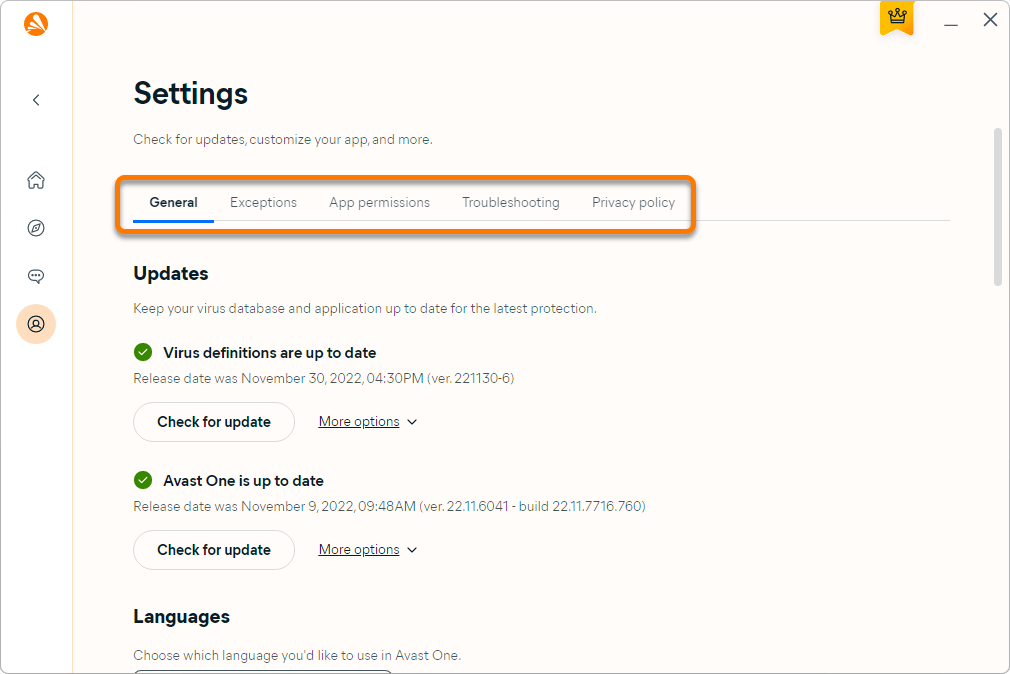Switch to the Exceptions tab
The width and height of the screenshot is (1010, 674).
coord(263,202)
